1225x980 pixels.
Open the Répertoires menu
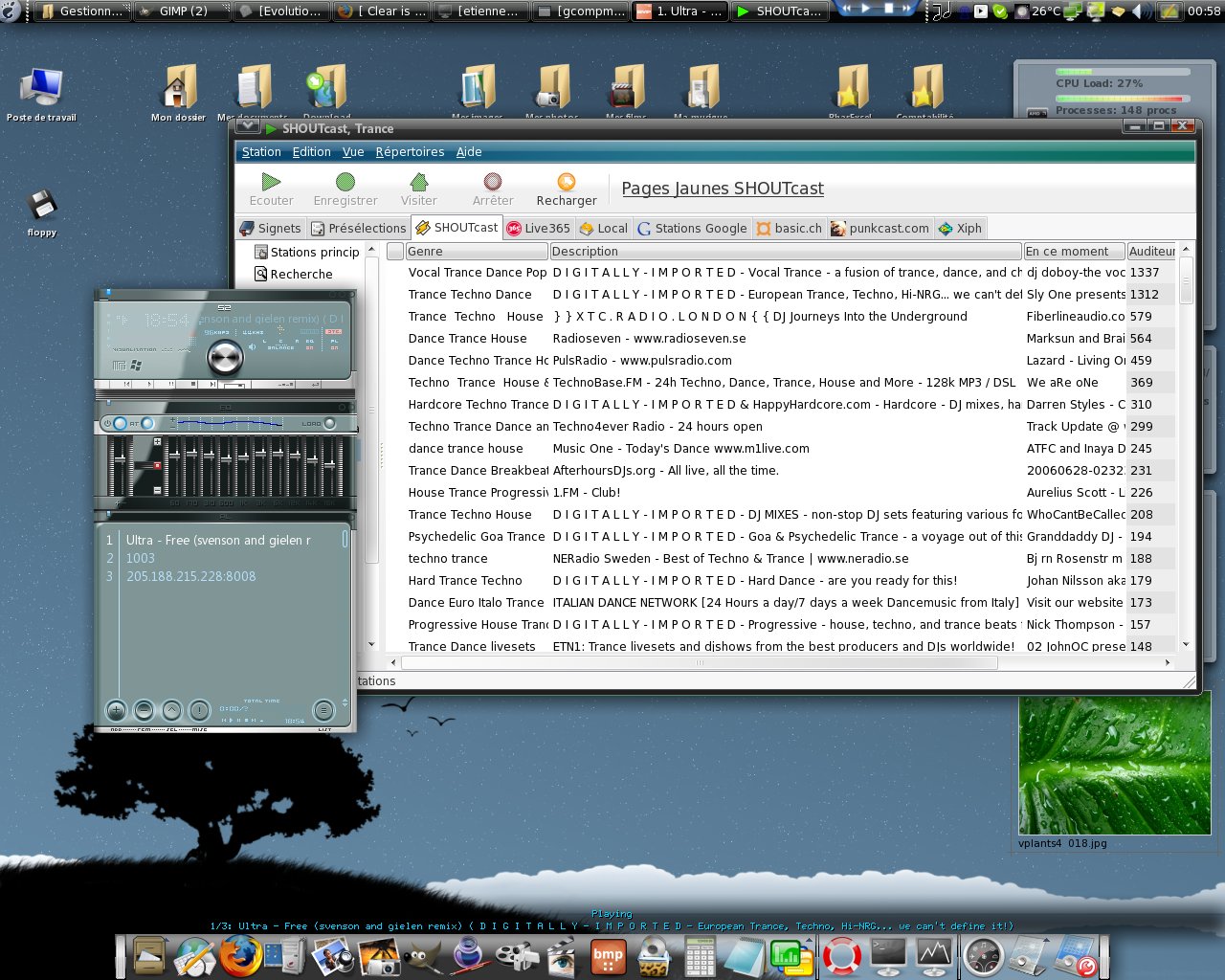(x=410, y=152)
